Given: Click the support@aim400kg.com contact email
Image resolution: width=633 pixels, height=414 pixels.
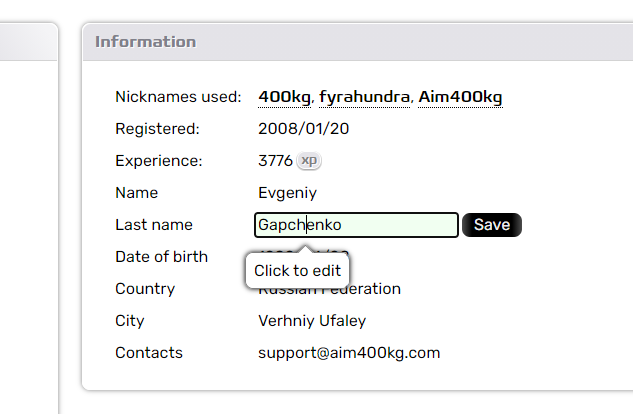Looking at the screenshot, I should tap(349, 353).
